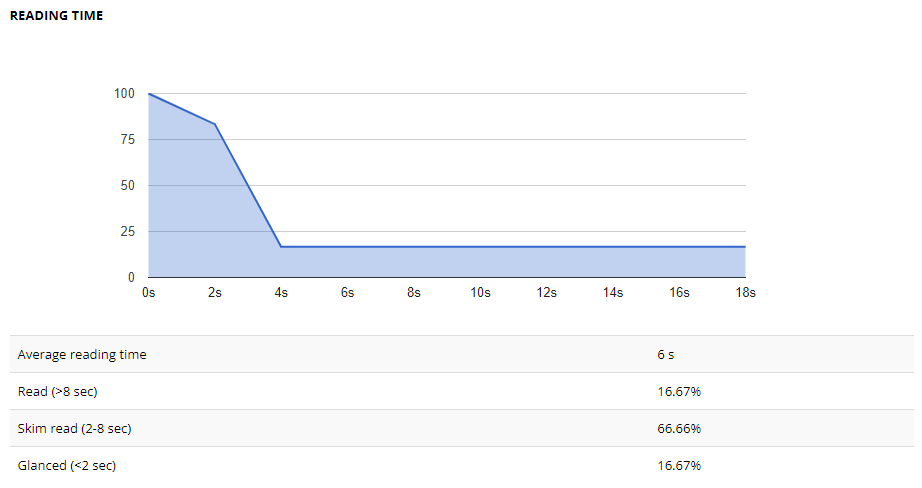Click the Skim read (2-8 sec) row label
Screen dimensions: 922x488
point(75,428)
